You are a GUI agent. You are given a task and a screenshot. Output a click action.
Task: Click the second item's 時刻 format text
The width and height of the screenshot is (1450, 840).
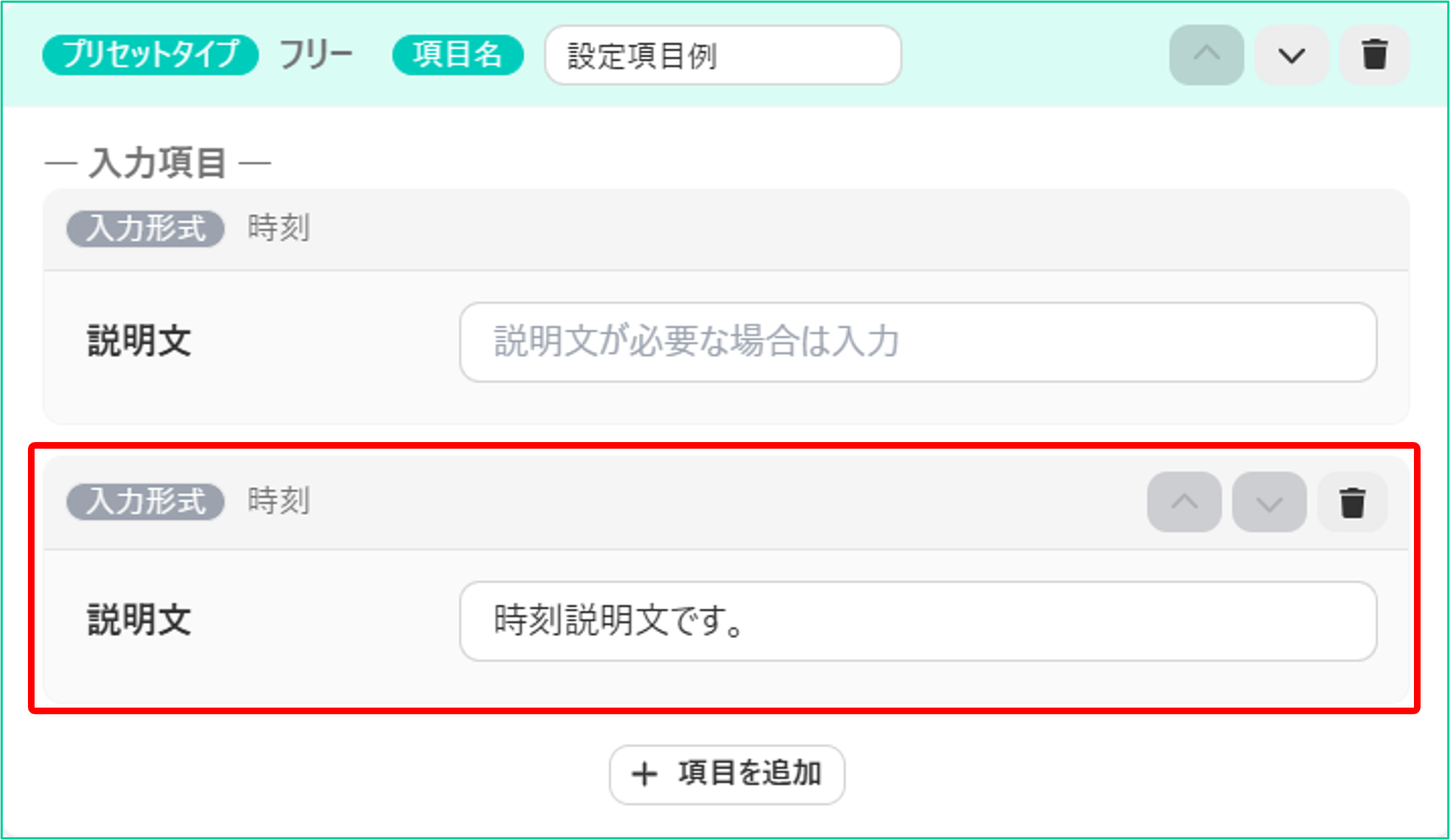279,501
